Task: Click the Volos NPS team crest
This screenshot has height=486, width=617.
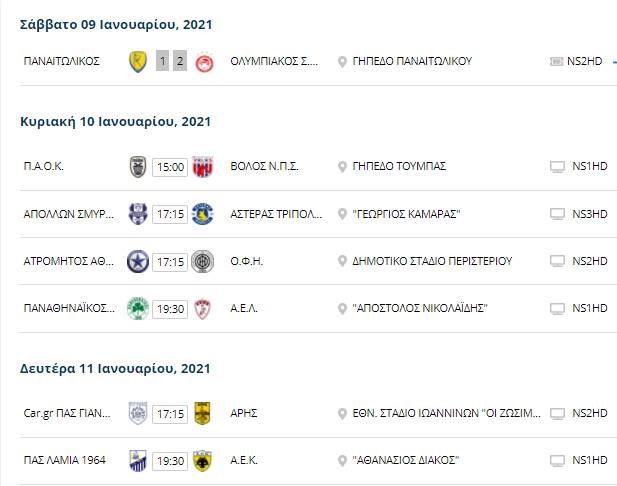Action: [204, 166]
